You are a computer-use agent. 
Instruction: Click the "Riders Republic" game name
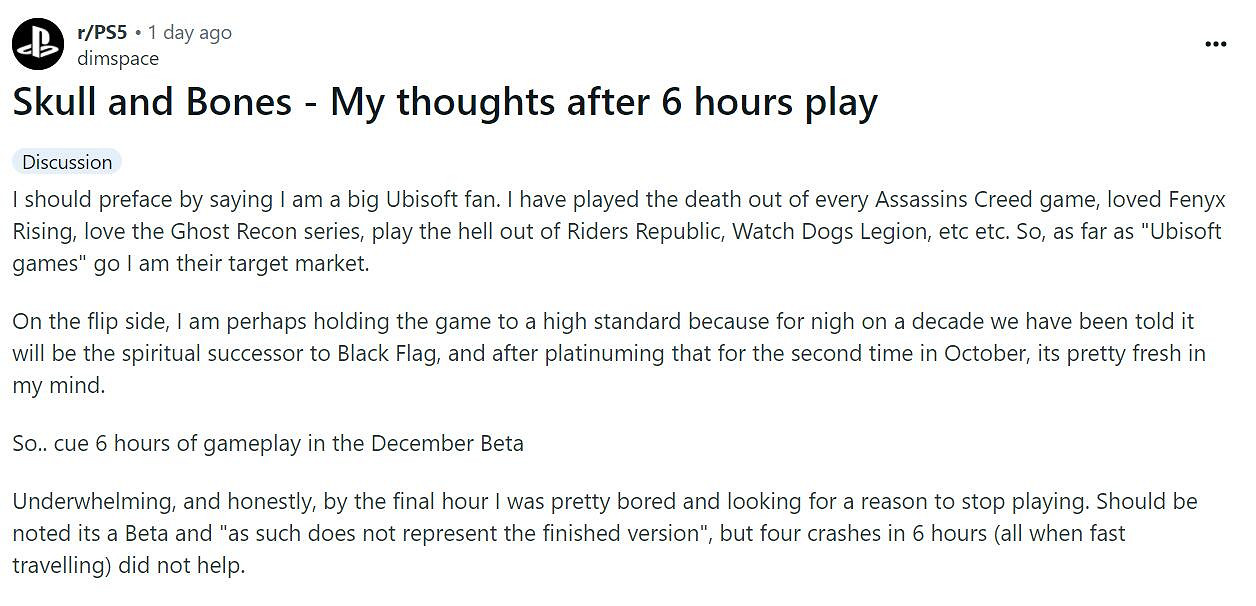645,232
